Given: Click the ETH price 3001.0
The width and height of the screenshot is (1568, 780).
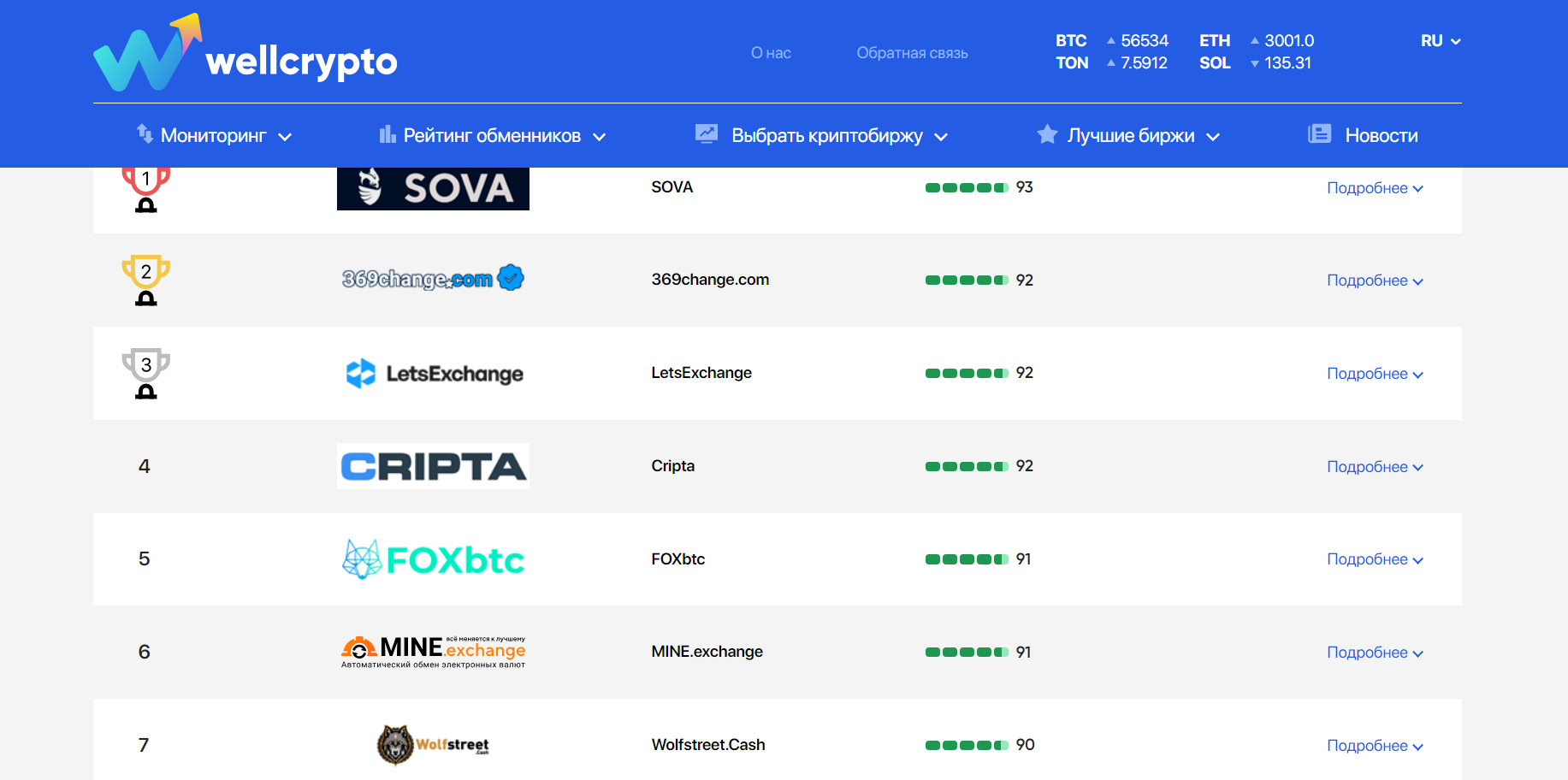Looking at the screenshot, I should tap(1289, 41).
